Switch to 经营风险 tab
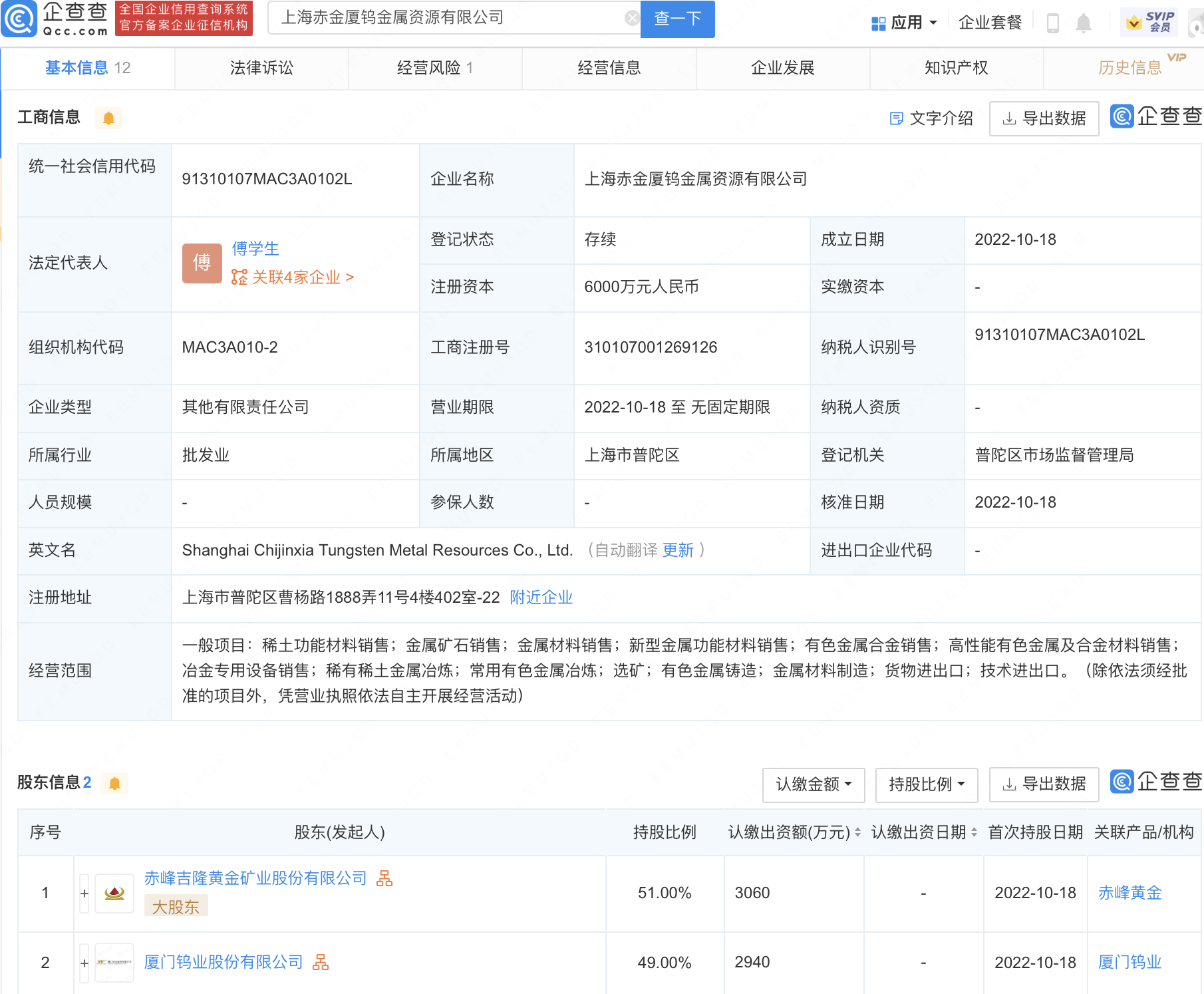This screenshot has height=994, width=1204. [x=435, y=68]
